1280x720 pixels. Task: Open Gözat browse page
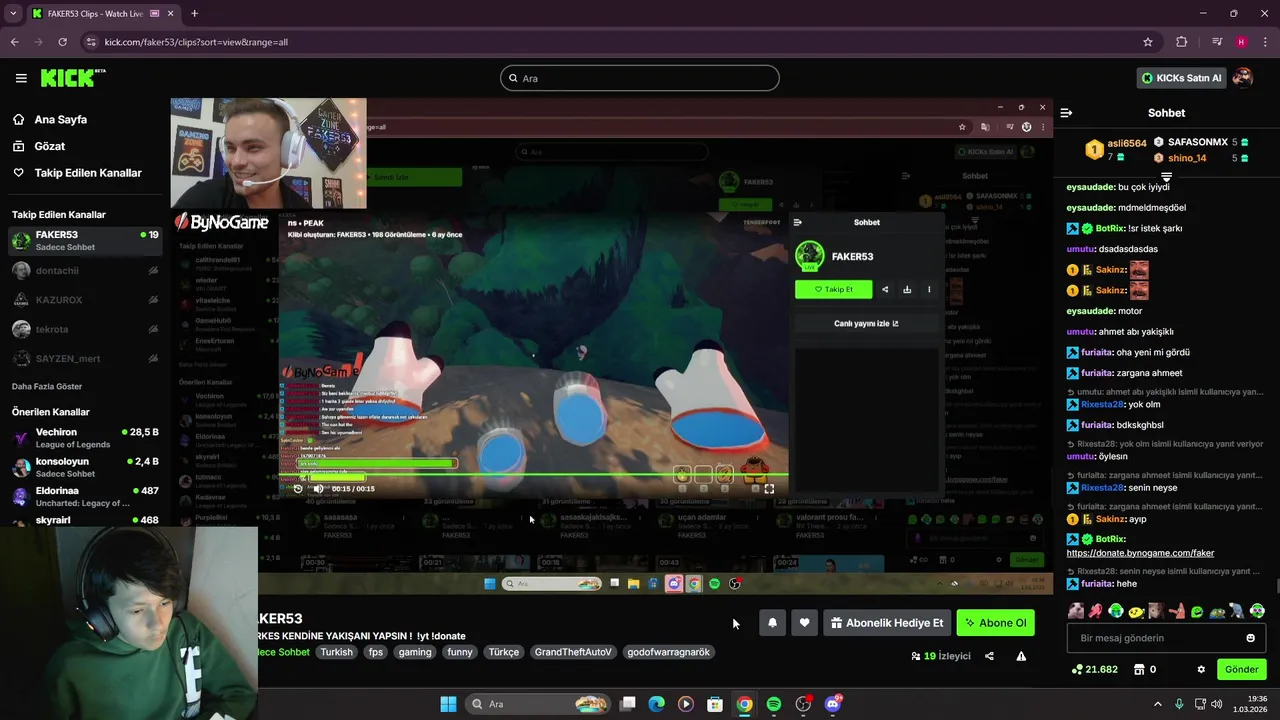click(x=49, y=146)
